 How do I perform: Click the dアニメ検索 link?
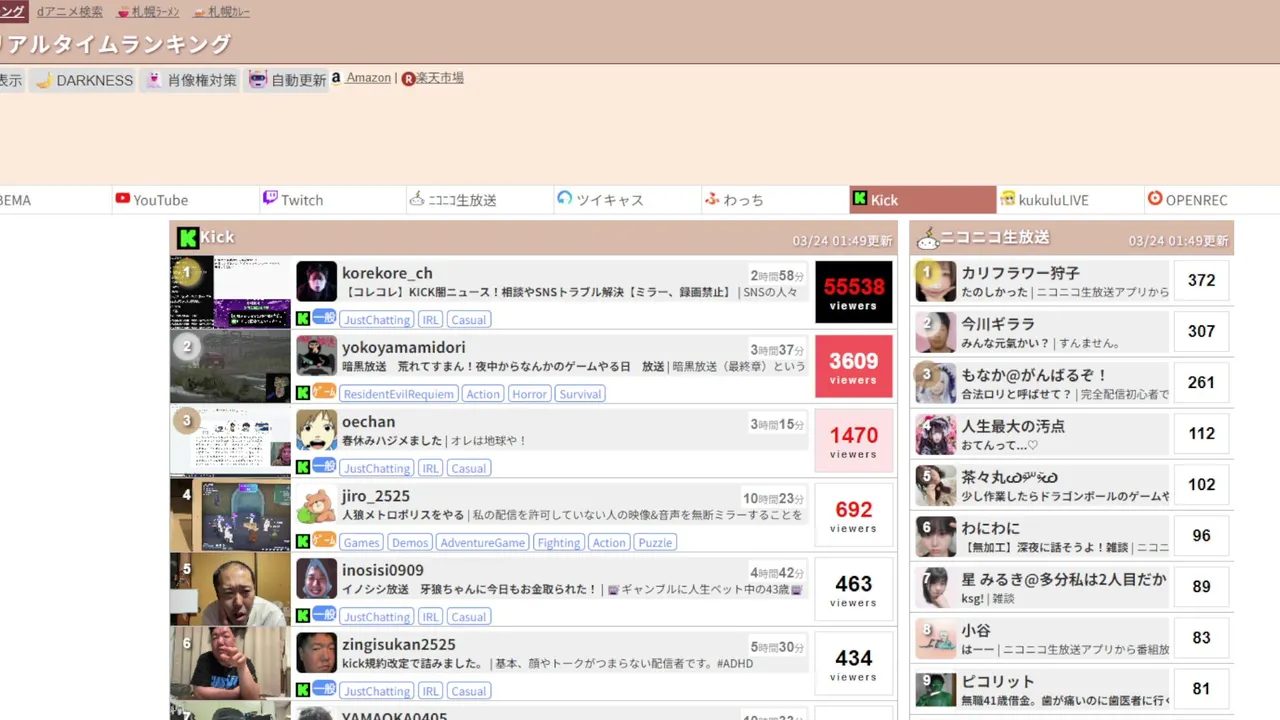tap(69, 12)
